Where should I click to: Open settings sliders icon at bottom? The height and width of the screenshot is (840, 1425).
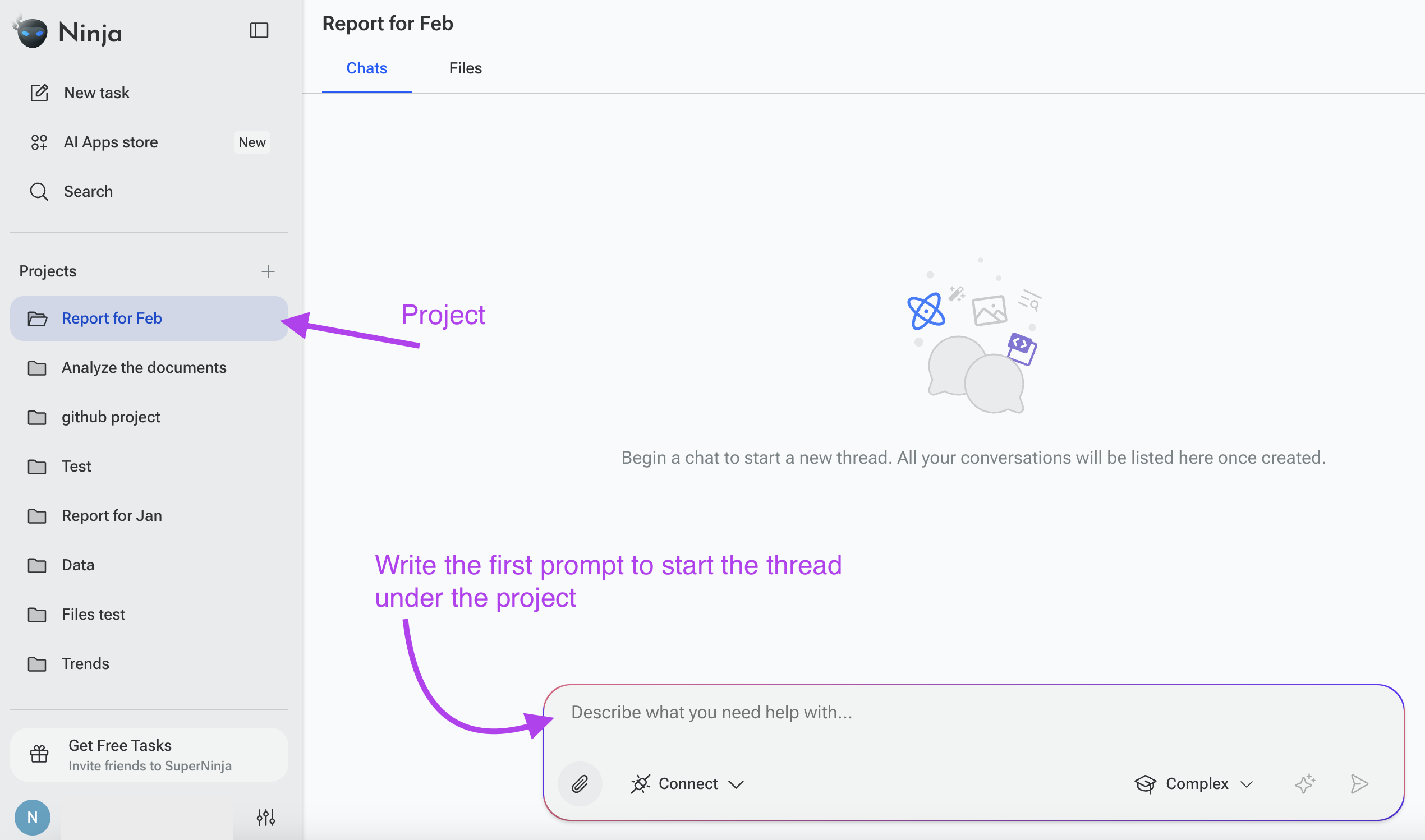[265, 818]
